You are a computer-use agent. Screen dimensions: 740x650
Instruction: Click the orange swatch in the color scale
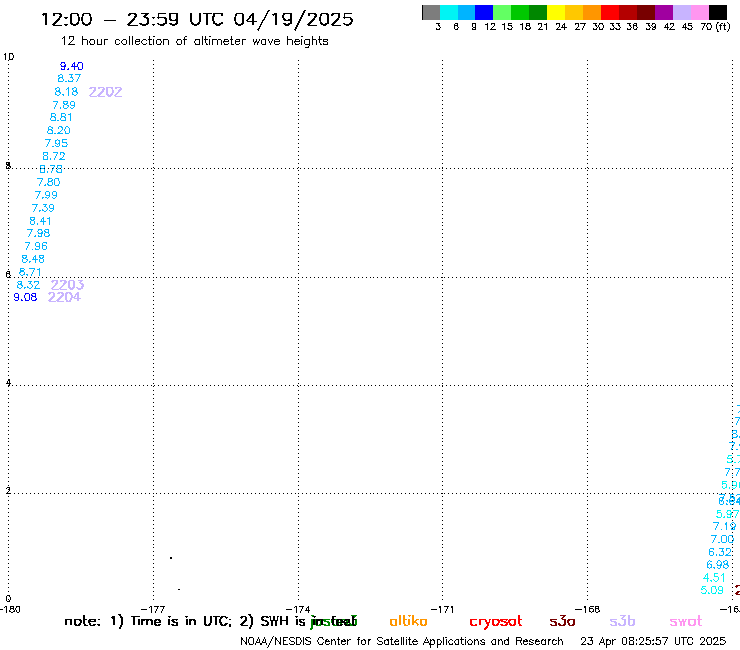(592, 12)
